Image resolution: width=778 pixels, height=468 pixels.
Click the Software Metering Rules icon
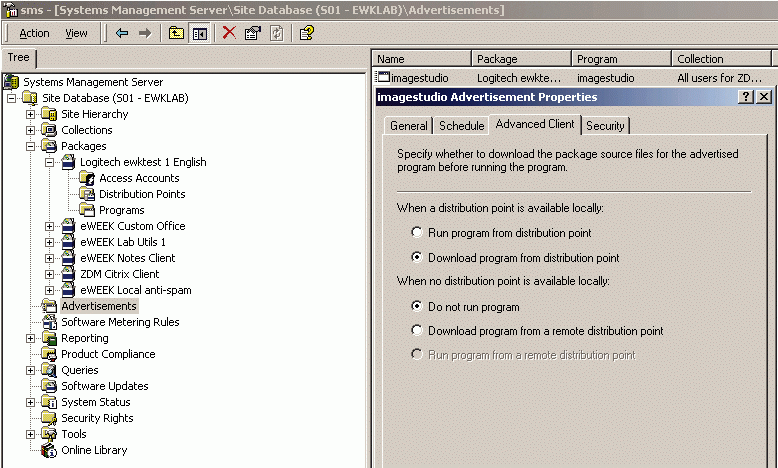(49, 322)
